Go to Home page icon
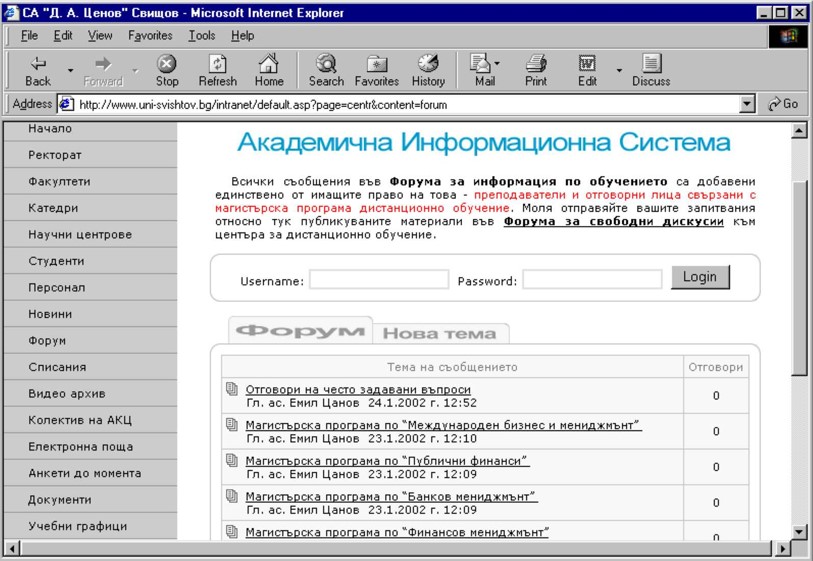This screenshot has width=813, height=561. click(269, 71)
